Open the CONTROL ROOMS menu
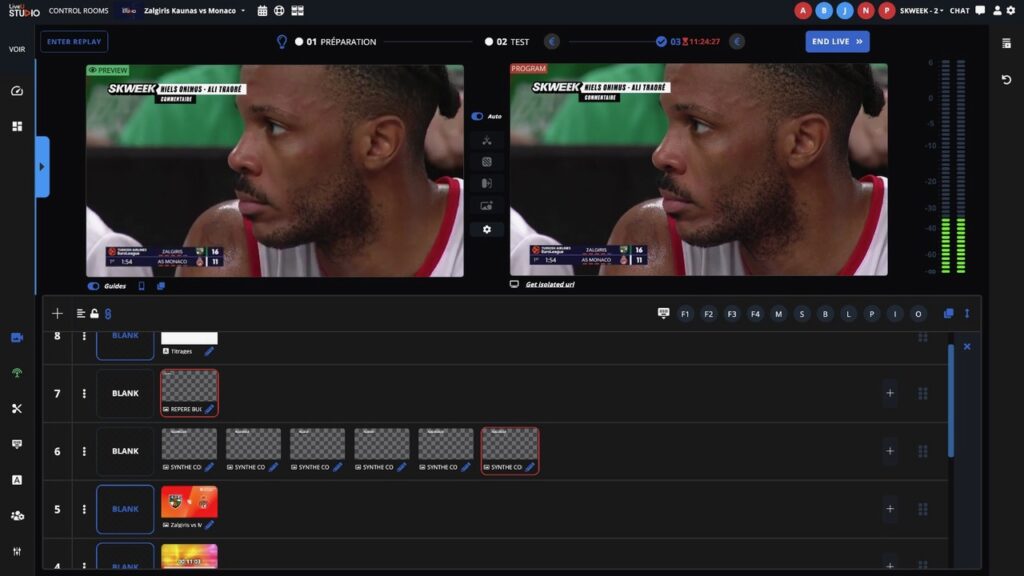This screenshot has height=576, width=1024. [78, 11]
